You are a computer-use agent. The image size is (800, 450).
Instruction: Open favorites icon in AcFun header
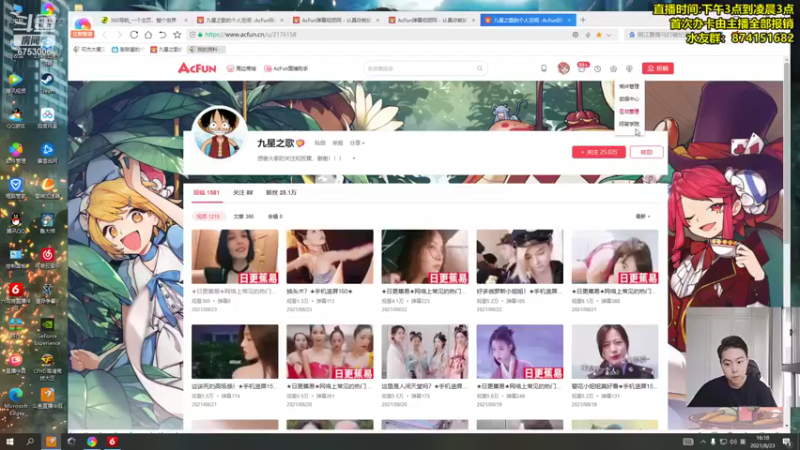pos(613,68)
